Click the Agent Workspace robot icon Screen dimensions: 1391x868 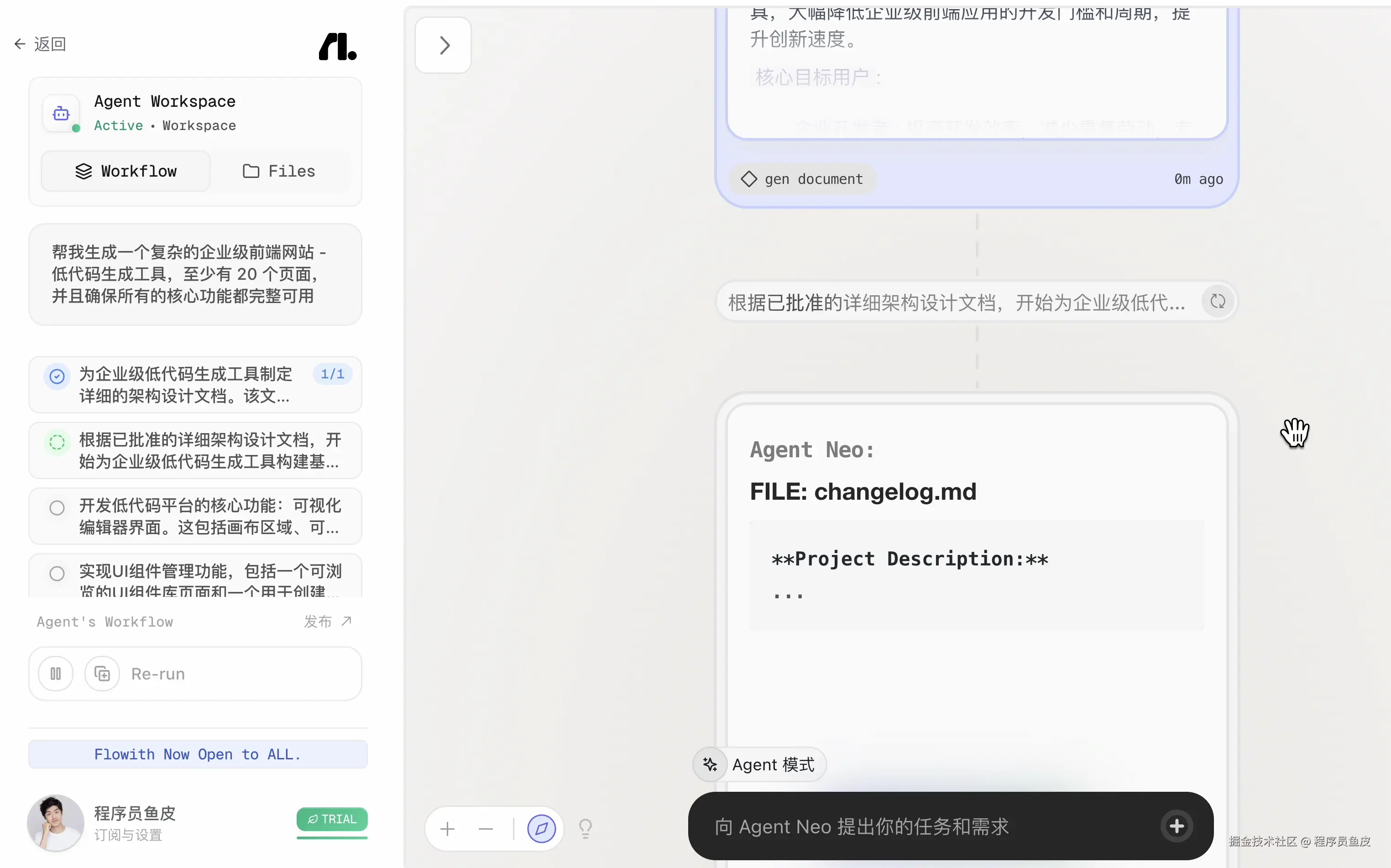[61, 113]
